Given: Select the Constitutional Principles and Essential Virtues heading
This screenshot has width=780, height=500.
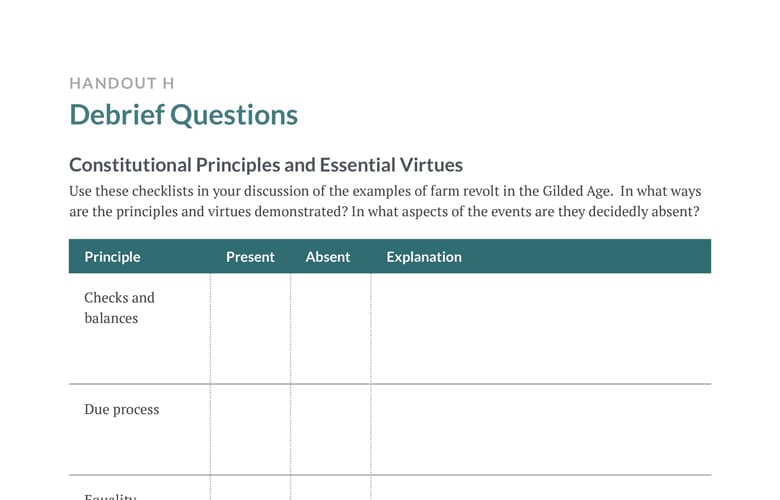Looking at the screenshot, I should click(266, 165).
